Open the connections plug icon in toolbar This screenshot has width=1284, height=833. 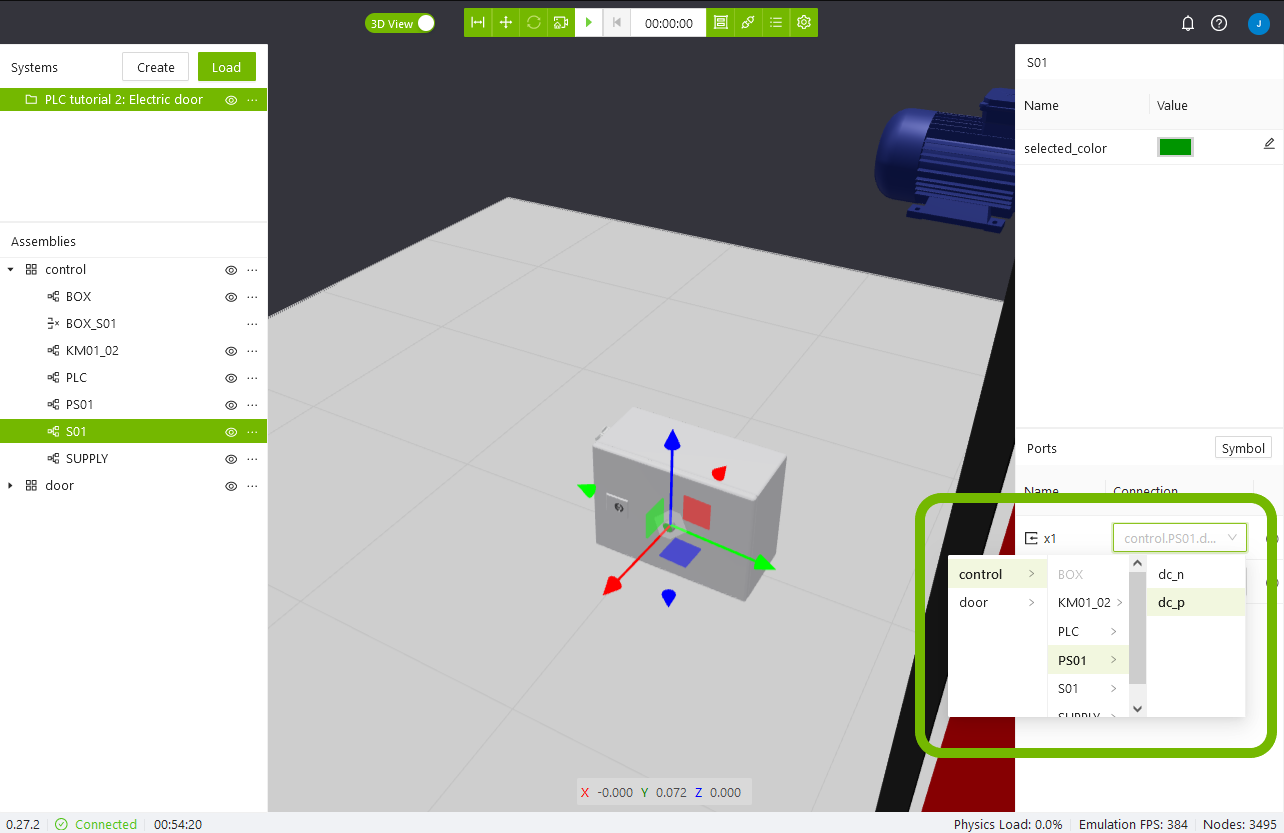tap(748, 23)
